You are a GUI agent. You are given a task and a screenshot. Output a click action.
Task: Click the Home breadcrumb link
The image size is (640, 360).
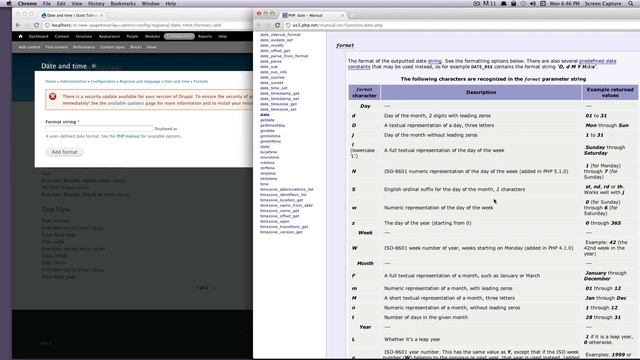[x=51, y=82]
